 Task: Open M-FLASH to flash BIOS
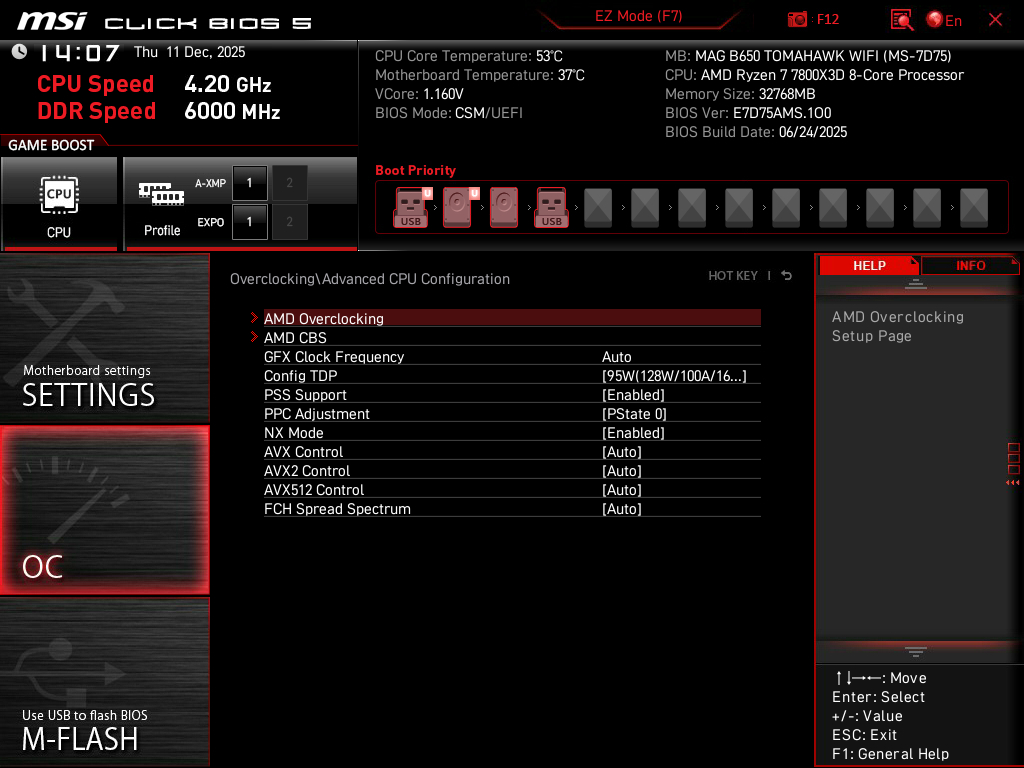click(104, 681)
